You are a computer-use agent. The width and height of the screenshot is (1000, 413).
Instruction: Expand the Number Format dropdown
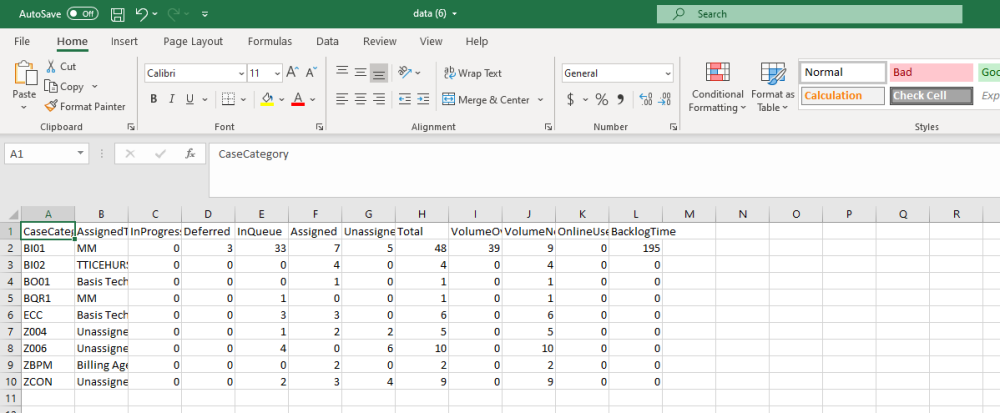[x=668, y=73]
